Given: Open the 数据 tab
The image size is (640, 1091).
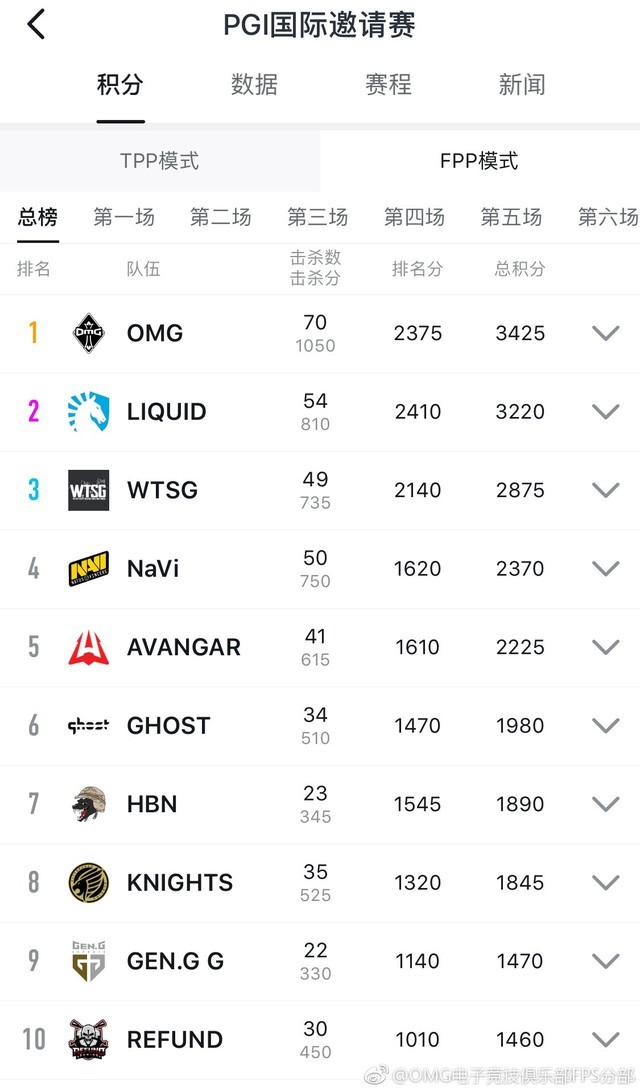Looking at the screenshot, I should point(254,85).
